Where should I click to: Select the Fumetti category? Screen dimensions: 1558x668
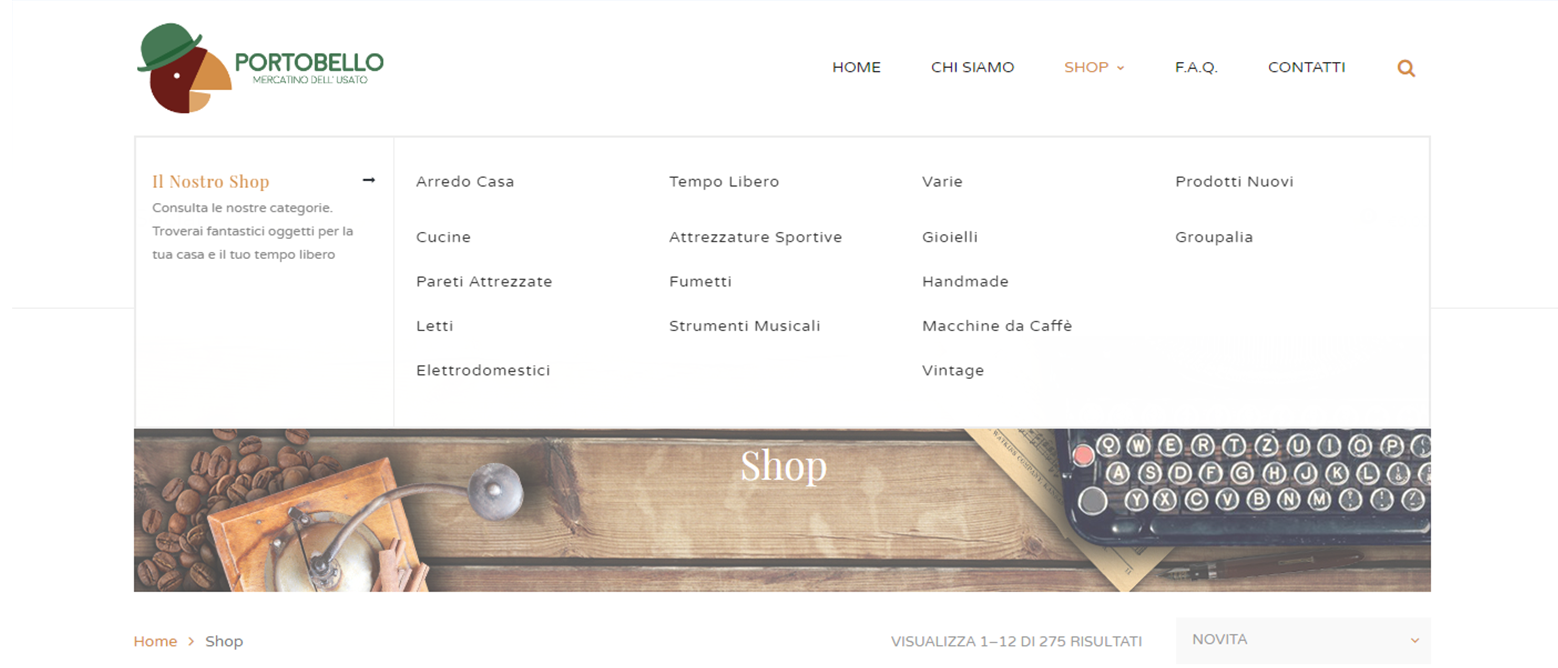(700, 282)
